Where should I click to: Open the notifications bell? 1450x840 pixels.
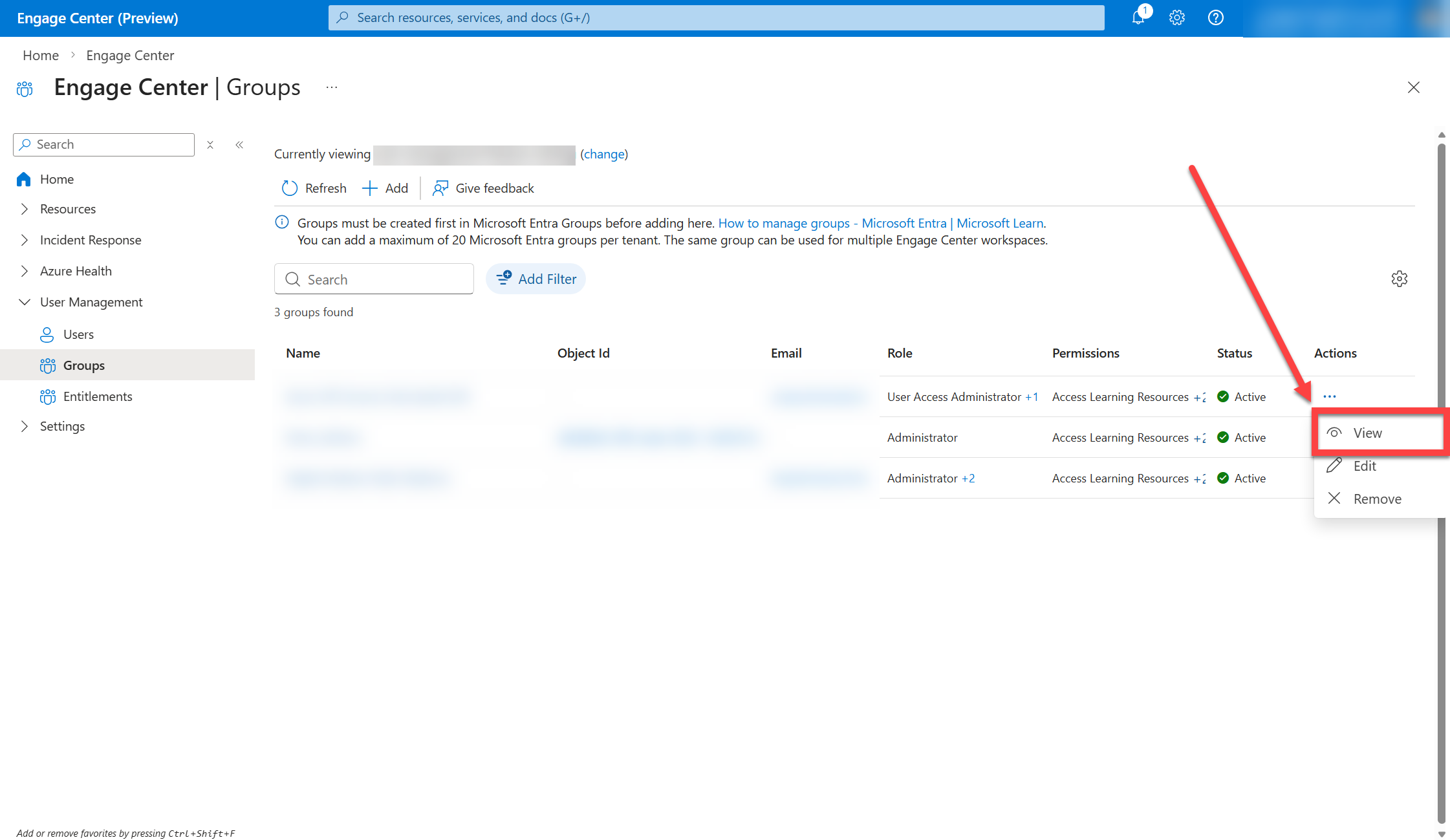pyautogui.click(x=1138, y=17)
